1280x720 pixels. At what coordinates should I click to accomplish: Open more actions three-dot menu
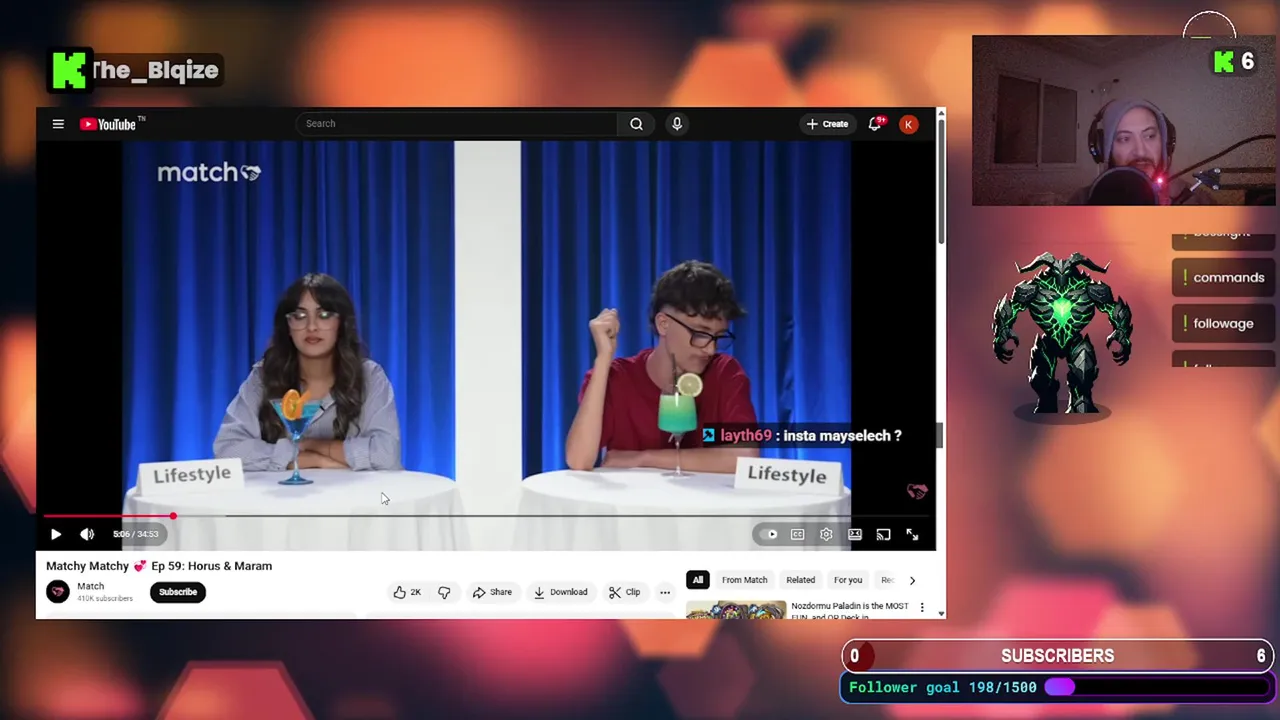(x=665, y=592)
